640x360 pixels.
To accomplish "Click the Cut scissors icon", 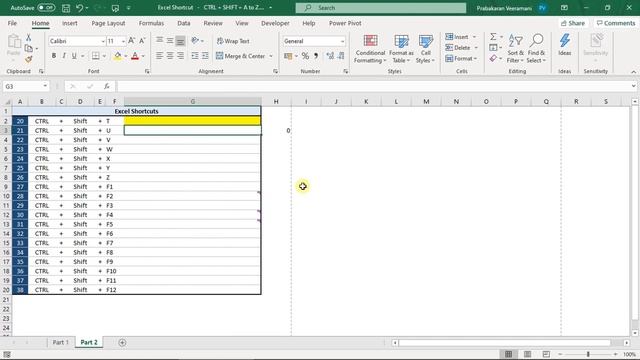I will click(29, 38).
